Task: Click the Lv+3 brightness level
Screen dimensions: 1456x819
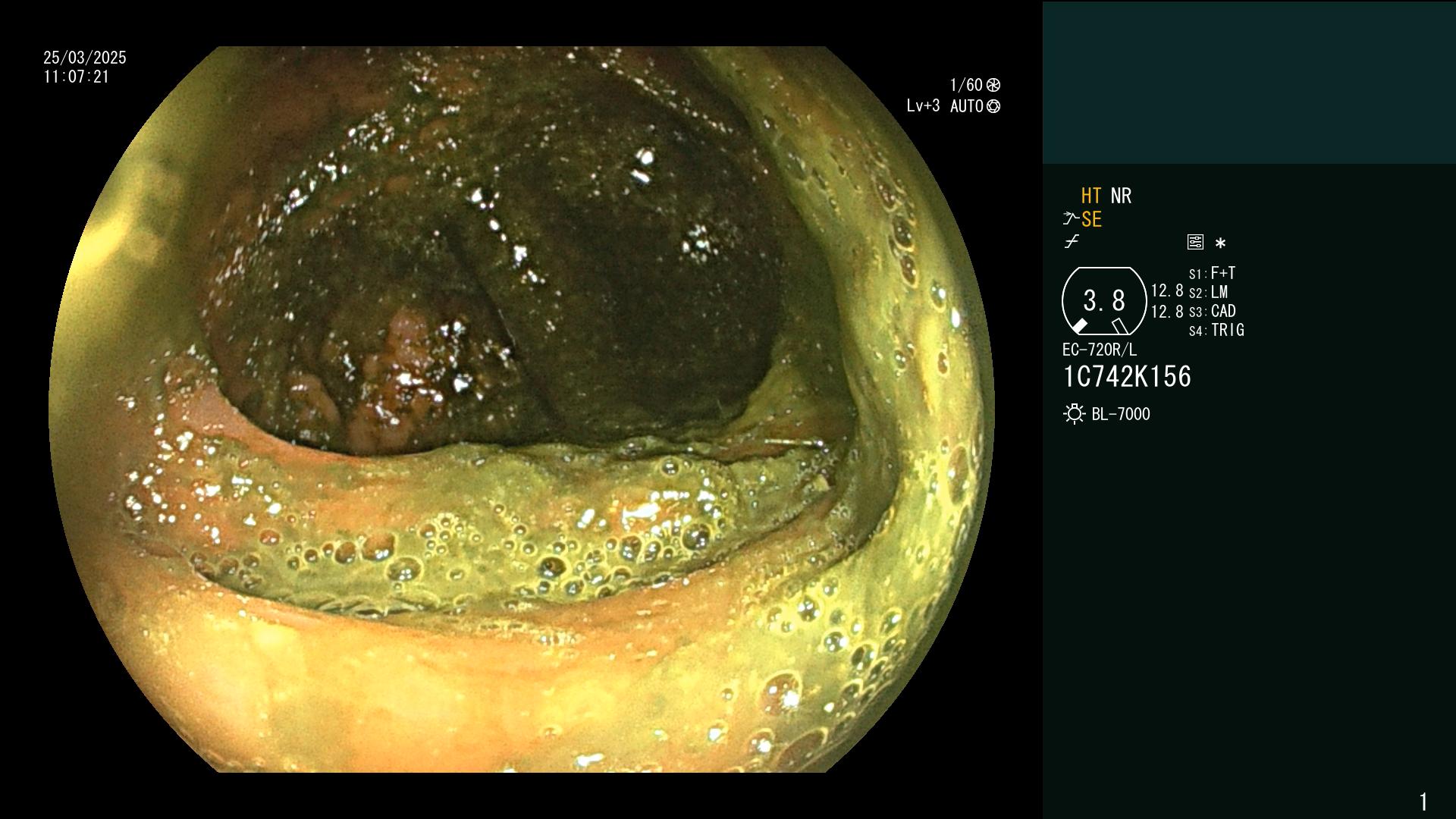Action: pos(923,106)
